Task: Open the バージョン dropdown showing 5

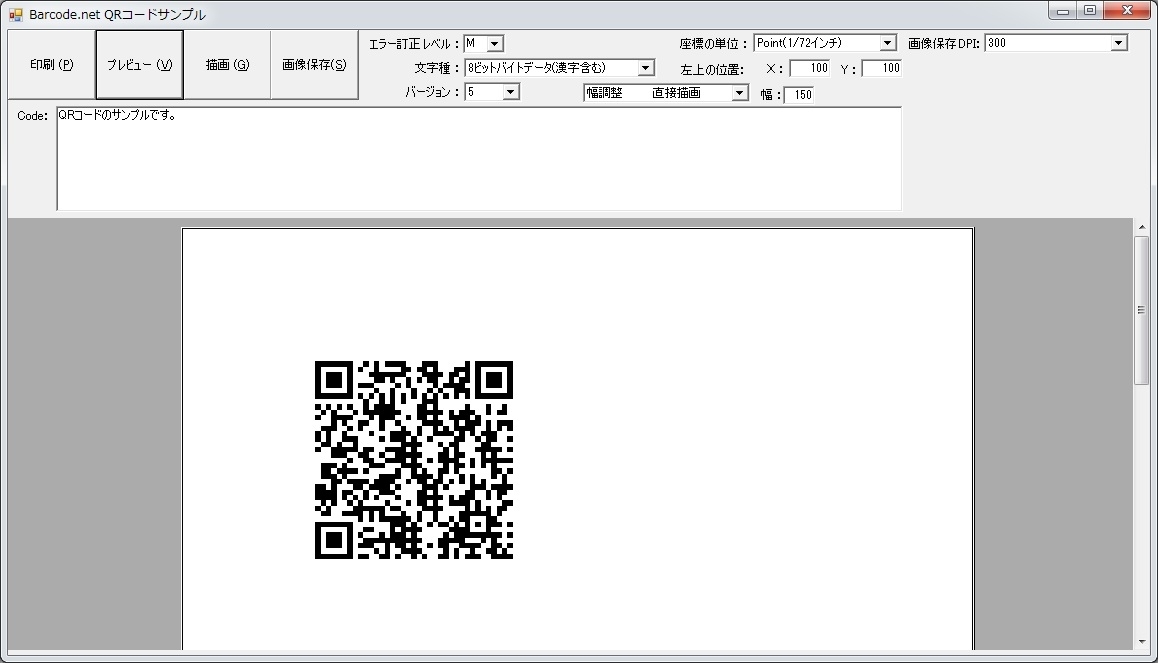Action: (492, 92)
